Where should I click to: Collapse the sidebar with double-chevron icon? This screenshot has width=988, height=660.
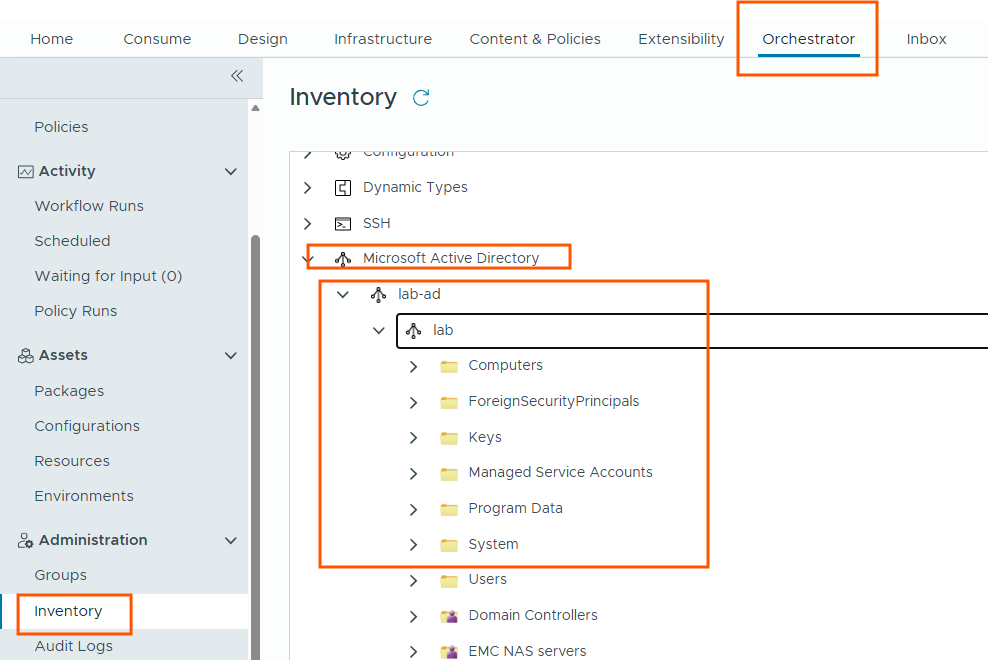(237, 76)
